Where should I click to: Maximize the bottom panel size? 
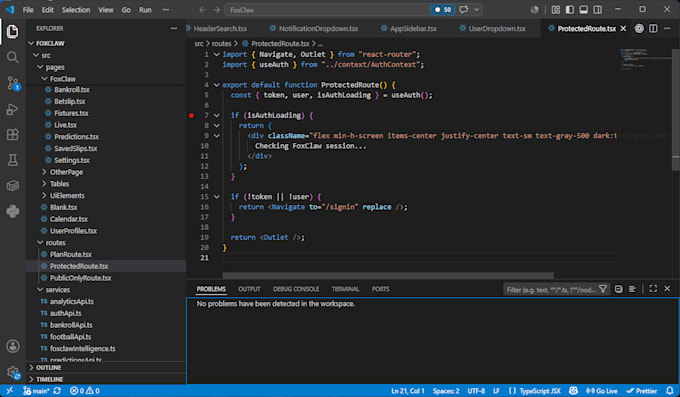[653, 289]
